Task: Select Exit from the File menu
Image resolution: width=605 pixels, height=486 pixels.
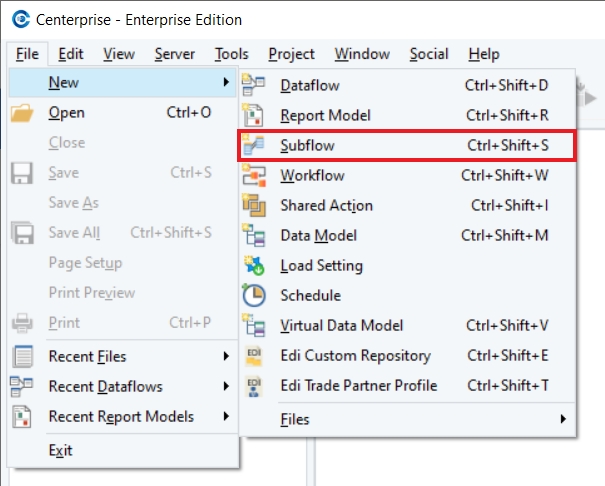Action: pyautogui.click(x=61, y=450)
